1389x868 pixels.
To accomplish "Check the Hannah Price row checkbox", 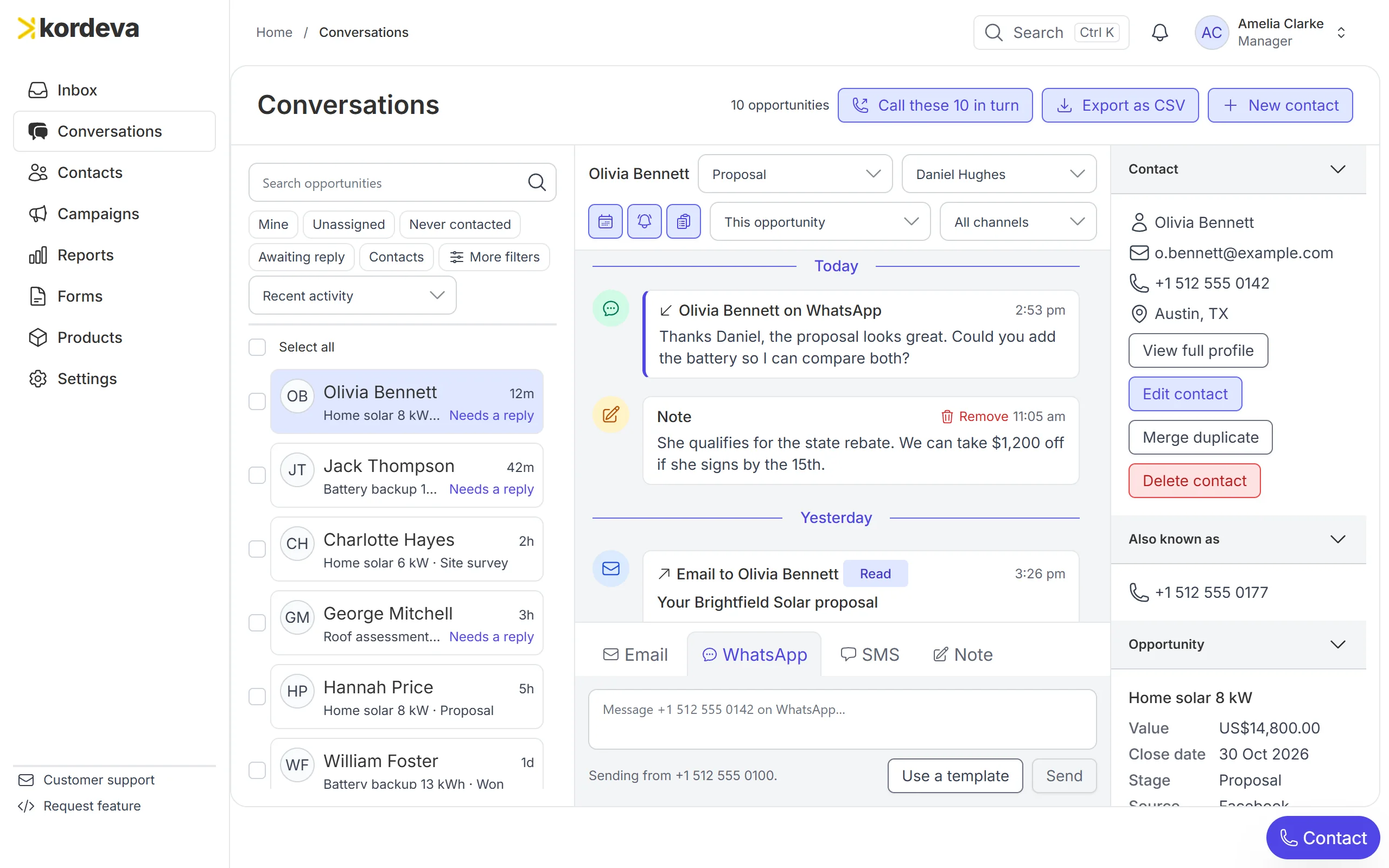I will (257, 697).
